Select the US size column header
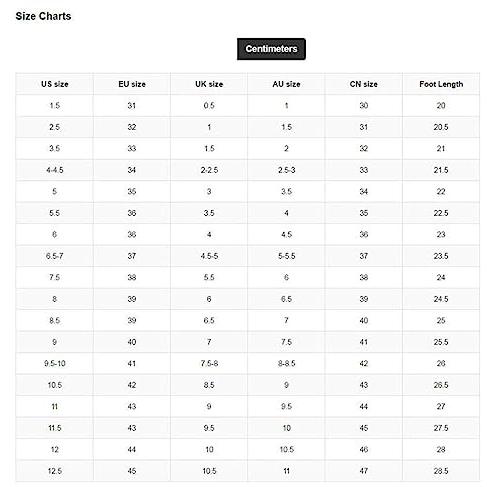 [x=55, y=84]
